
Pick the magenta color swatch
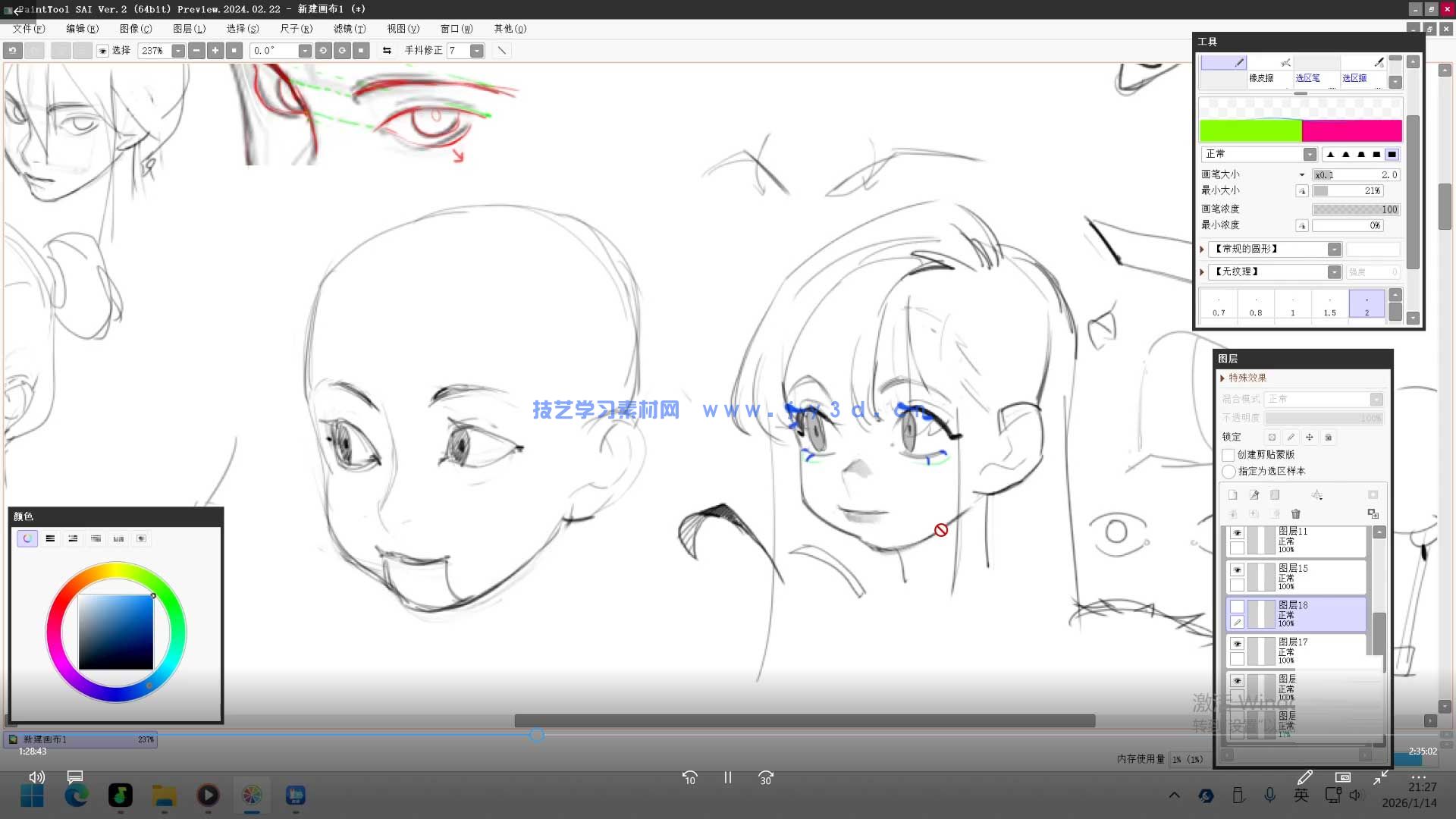click(1351, 131)
